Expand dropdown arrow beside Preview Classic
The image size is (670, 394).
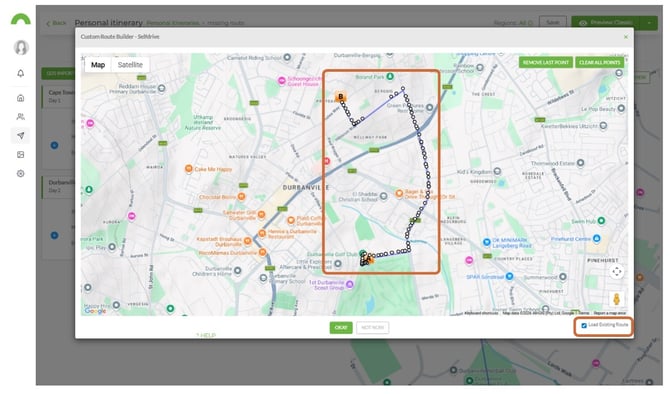(x=649, y=23)
